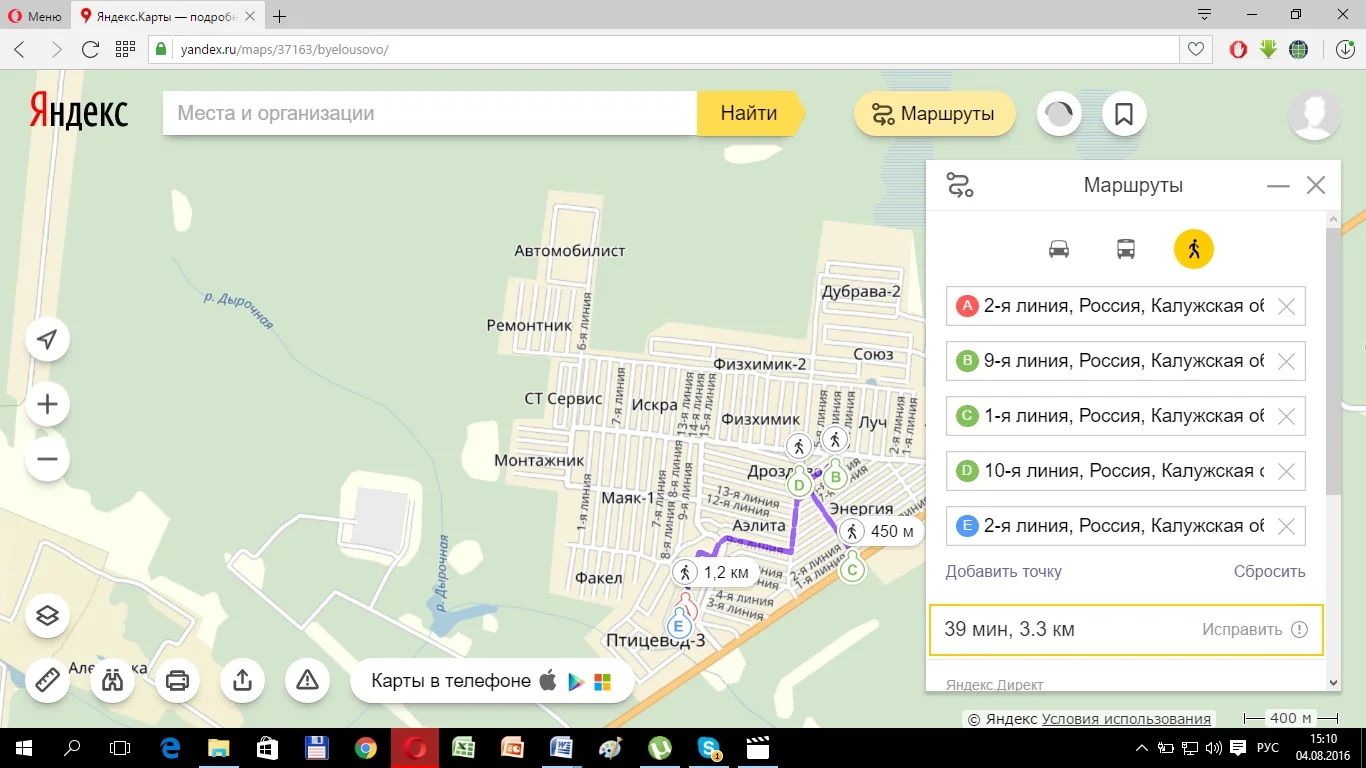Open the bookmarks icon next to Маршруты

[x=1124, y=114]
